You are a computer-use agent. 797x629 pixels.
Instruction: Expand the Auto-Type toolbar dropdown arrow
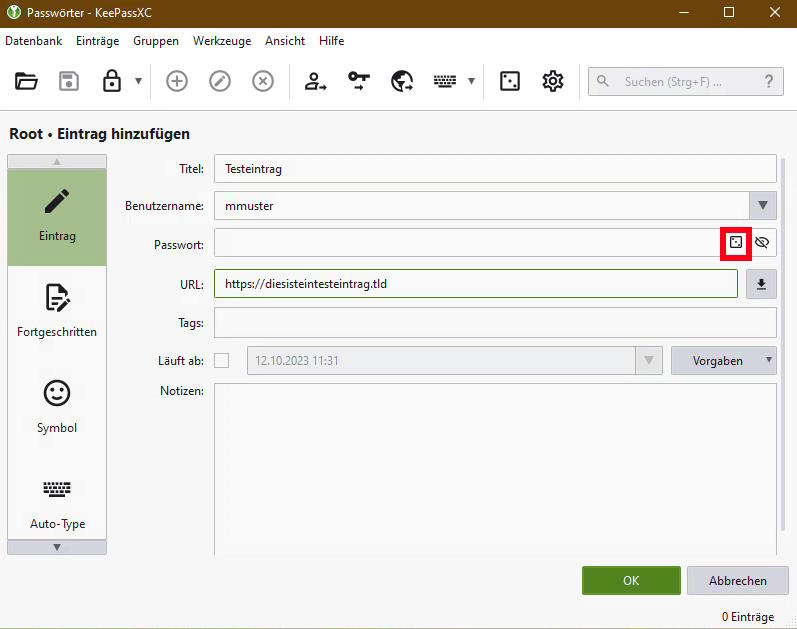471,82
